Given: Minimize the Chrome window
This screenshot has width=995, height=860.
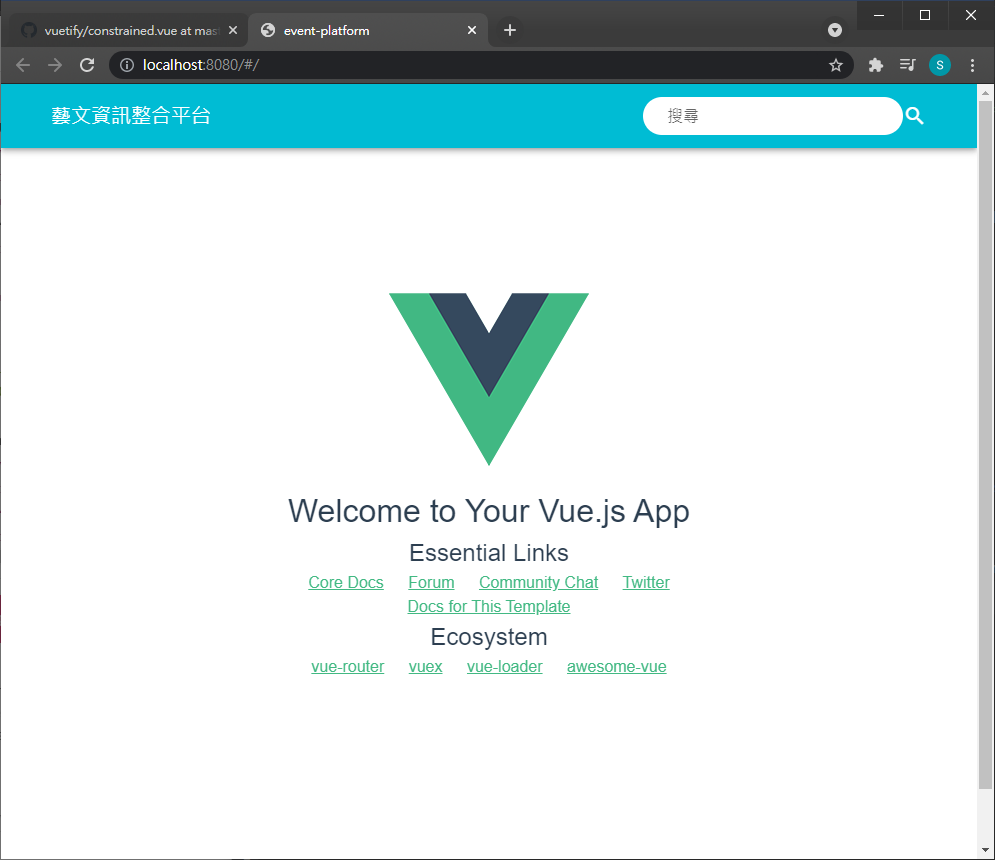Looking at the screenshot, I should click(x=879, y=15).
